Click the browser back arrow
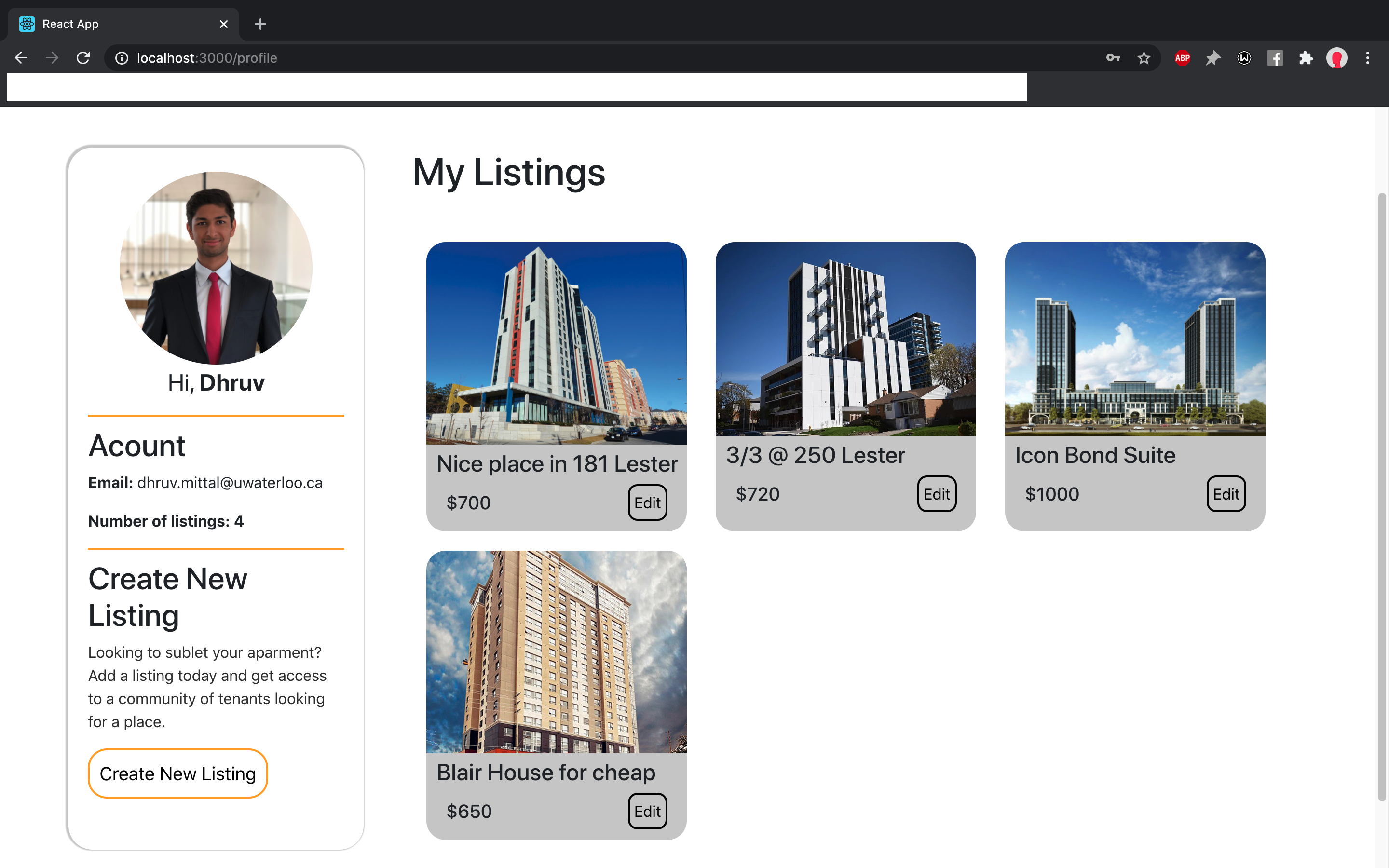 [21, 58]
